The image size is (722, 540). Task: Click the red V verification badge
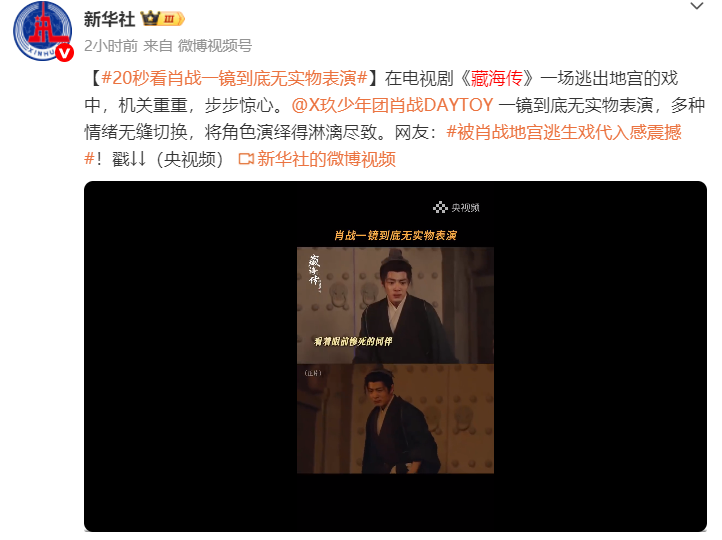coord(65,53)
